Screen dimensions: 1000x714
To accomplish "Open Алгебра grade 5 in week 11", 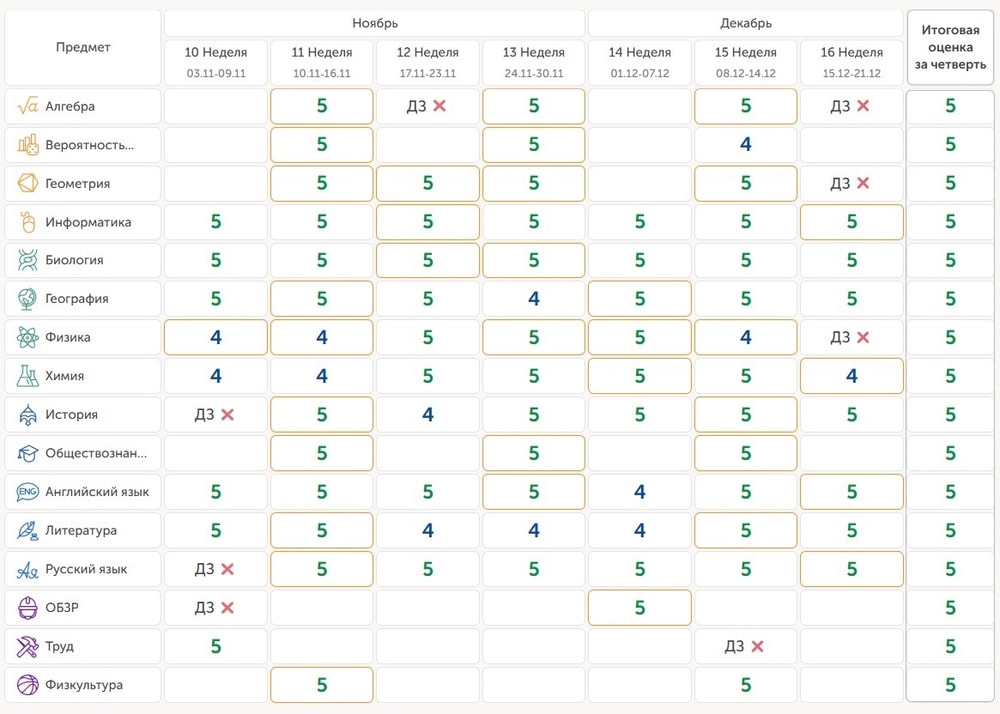I will 322,106.
